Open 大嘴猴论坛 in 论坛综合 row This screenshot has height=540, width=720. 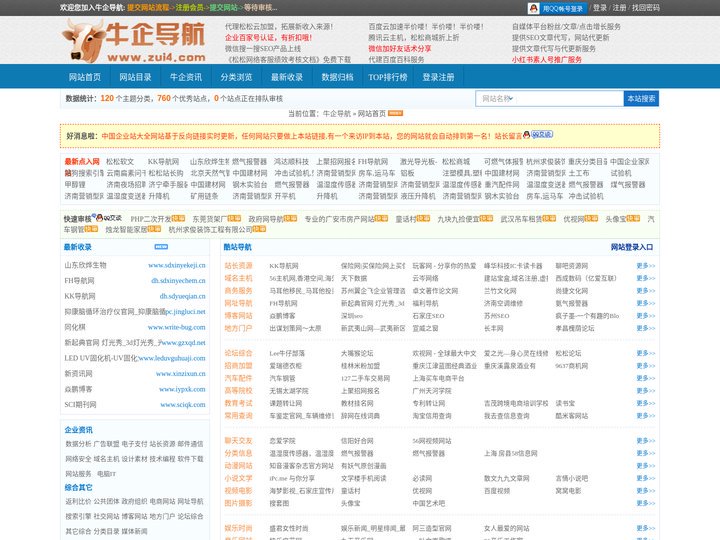[x=357, y=353]
